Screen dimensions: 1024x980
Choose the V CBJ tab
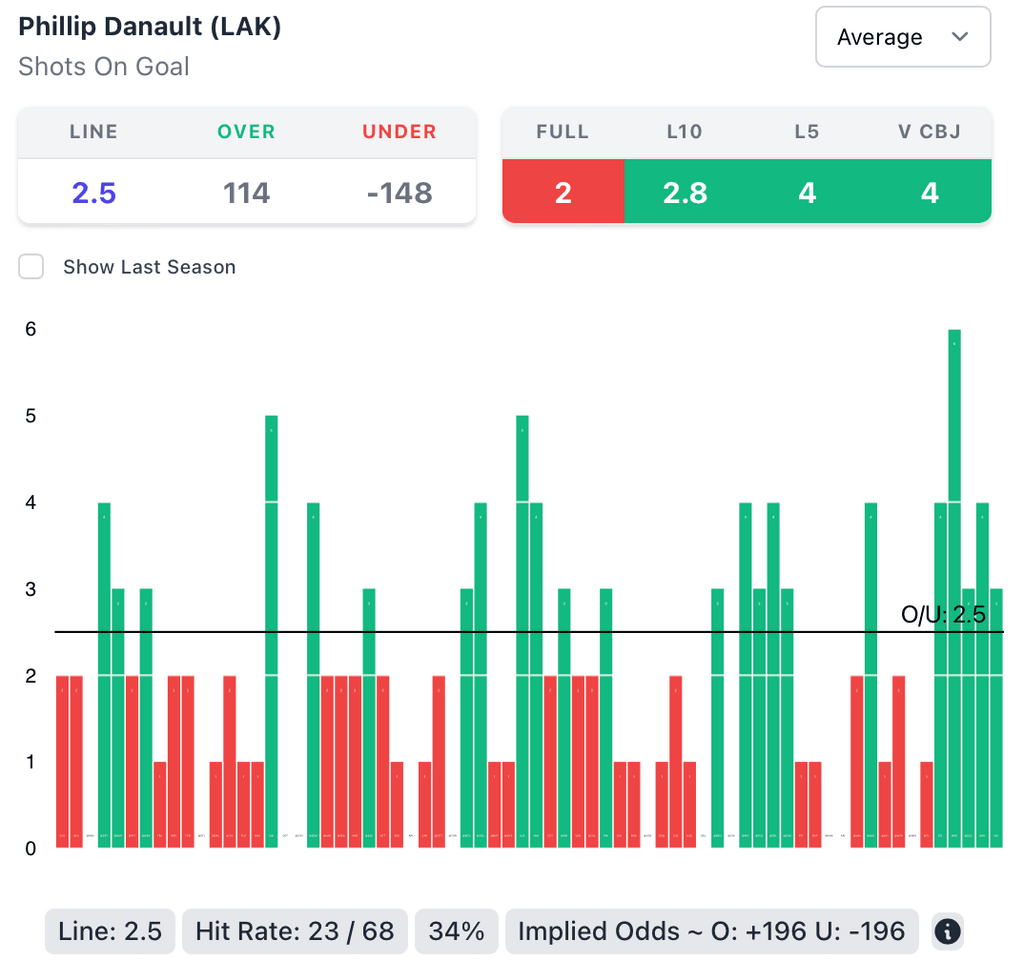point(929,132)
